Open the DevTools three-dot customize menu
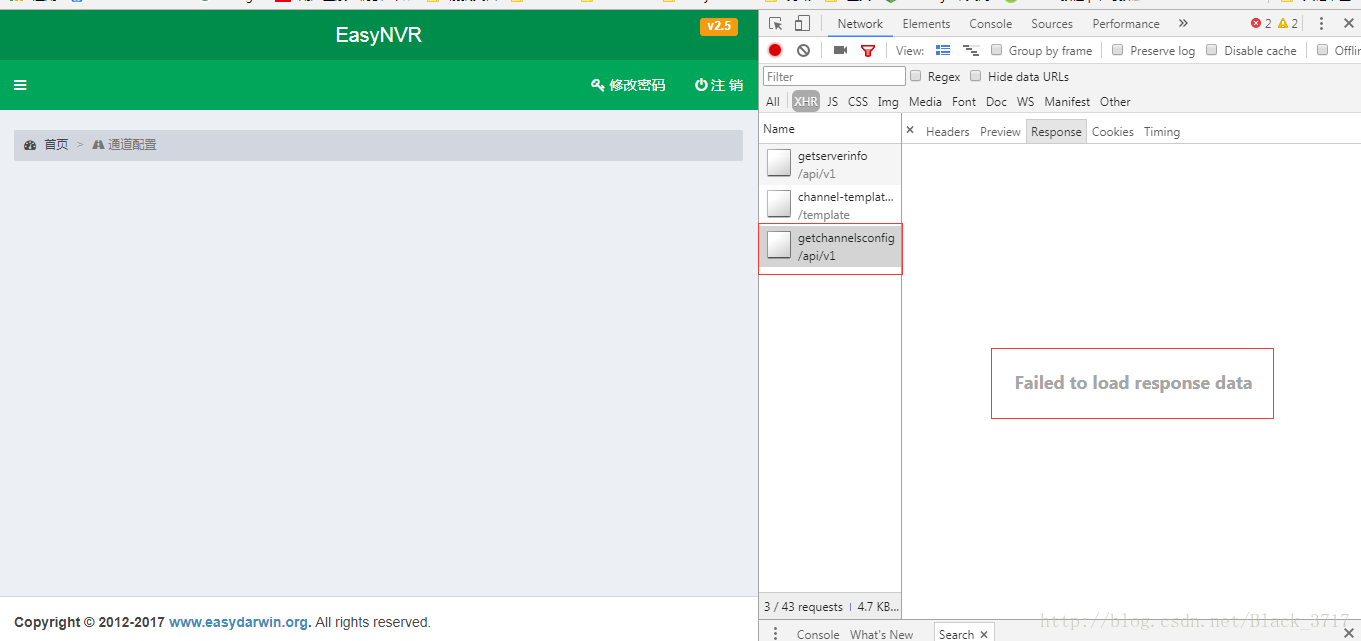This screenshot has height=641, width=1361. 1321,24
